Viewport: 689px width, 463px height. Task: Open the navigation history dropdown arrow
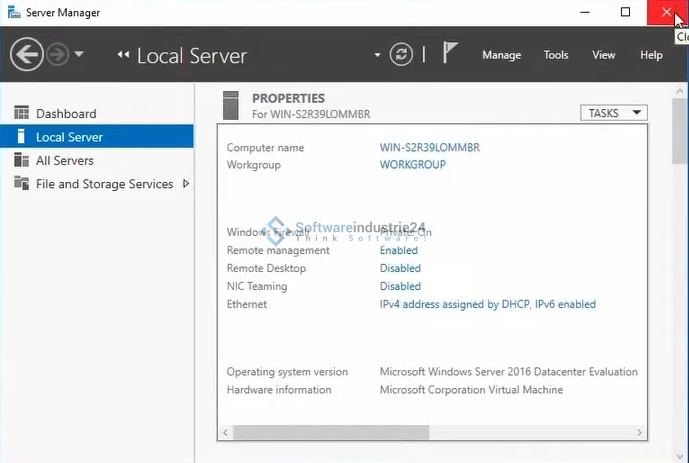pyautogui.click(x=79, y=55)
